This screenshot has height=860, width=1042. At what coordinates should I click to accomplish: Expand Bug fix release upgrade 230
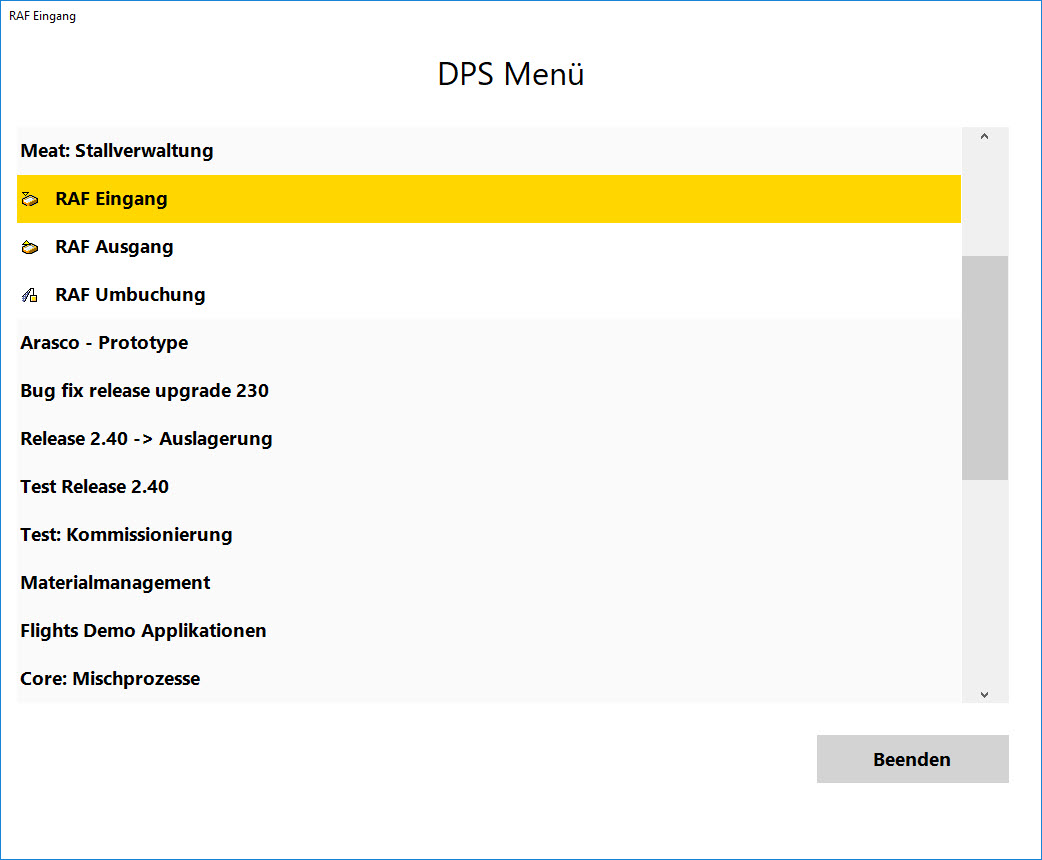144,391
